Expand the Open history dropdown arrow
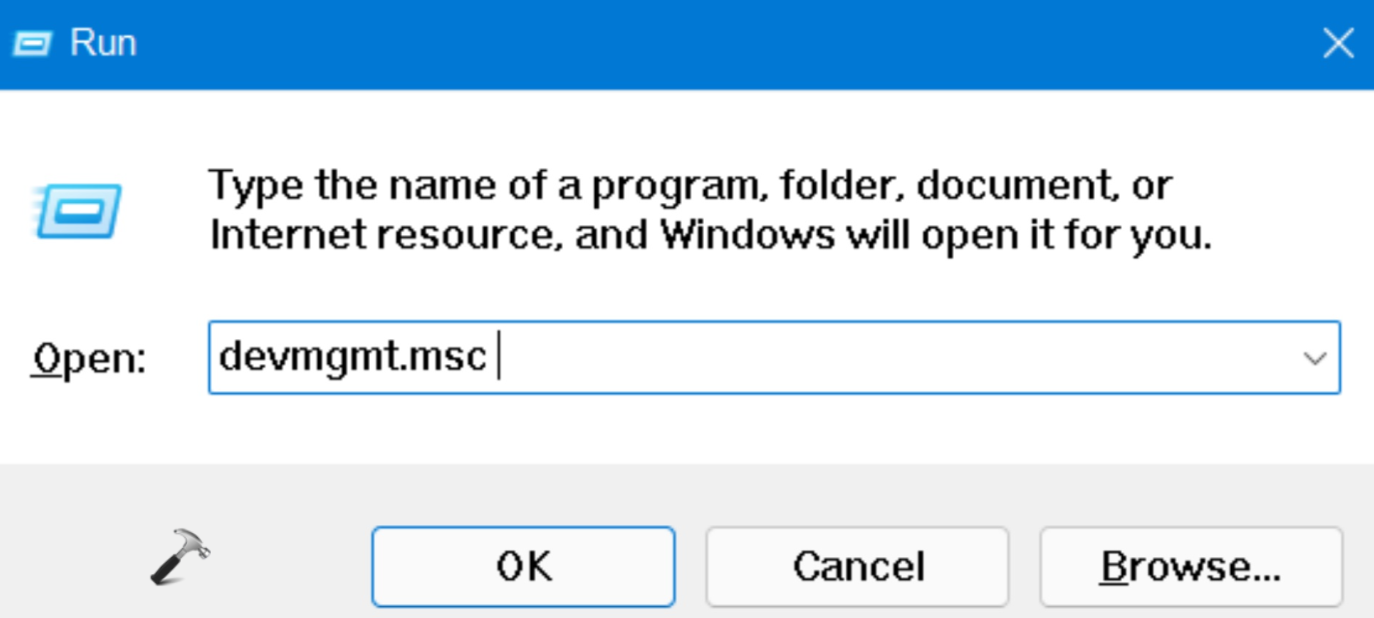 [x=1315, y=358]
